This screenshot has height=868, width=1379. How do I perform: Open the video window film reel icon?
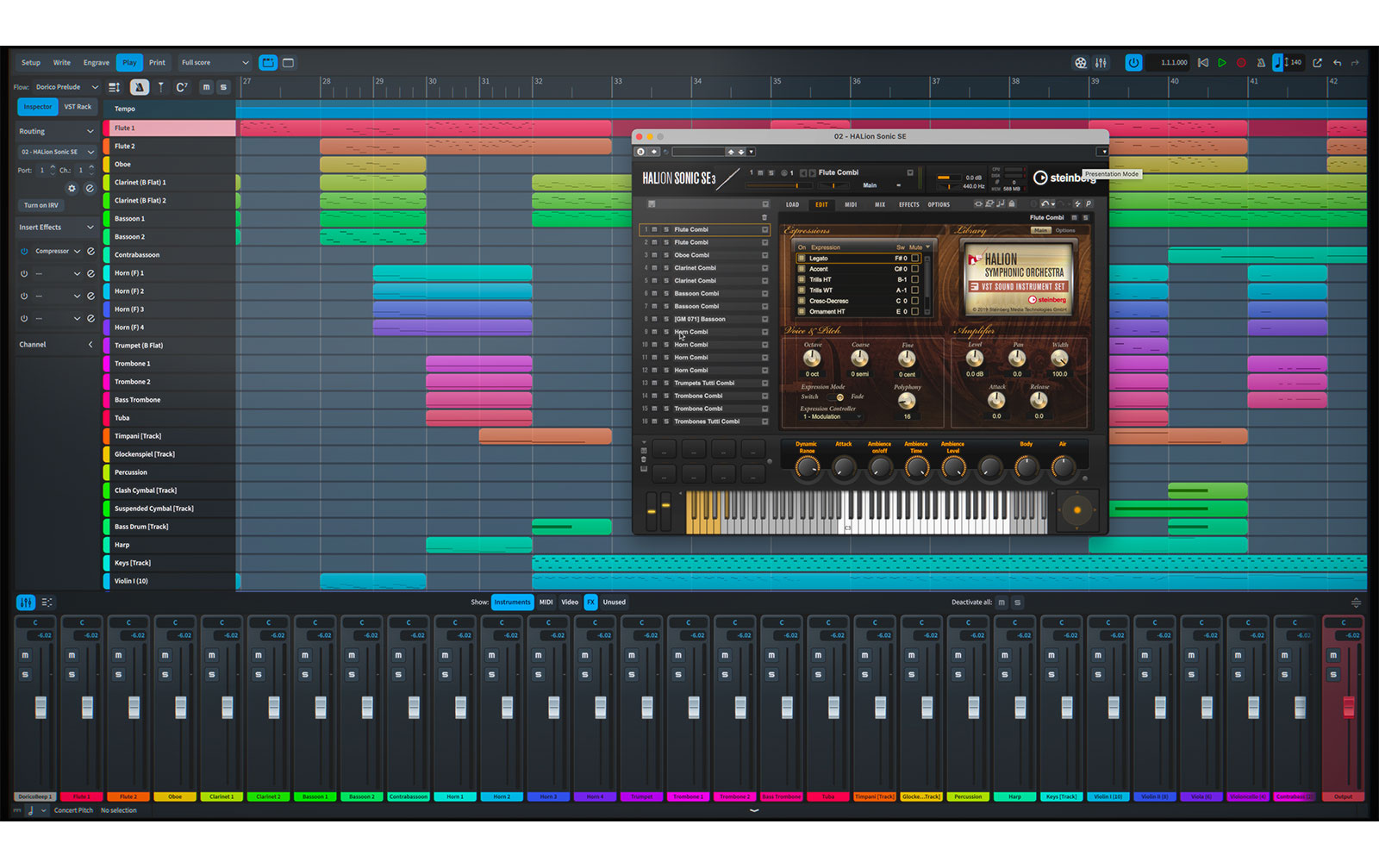[x=1081, y=63]
